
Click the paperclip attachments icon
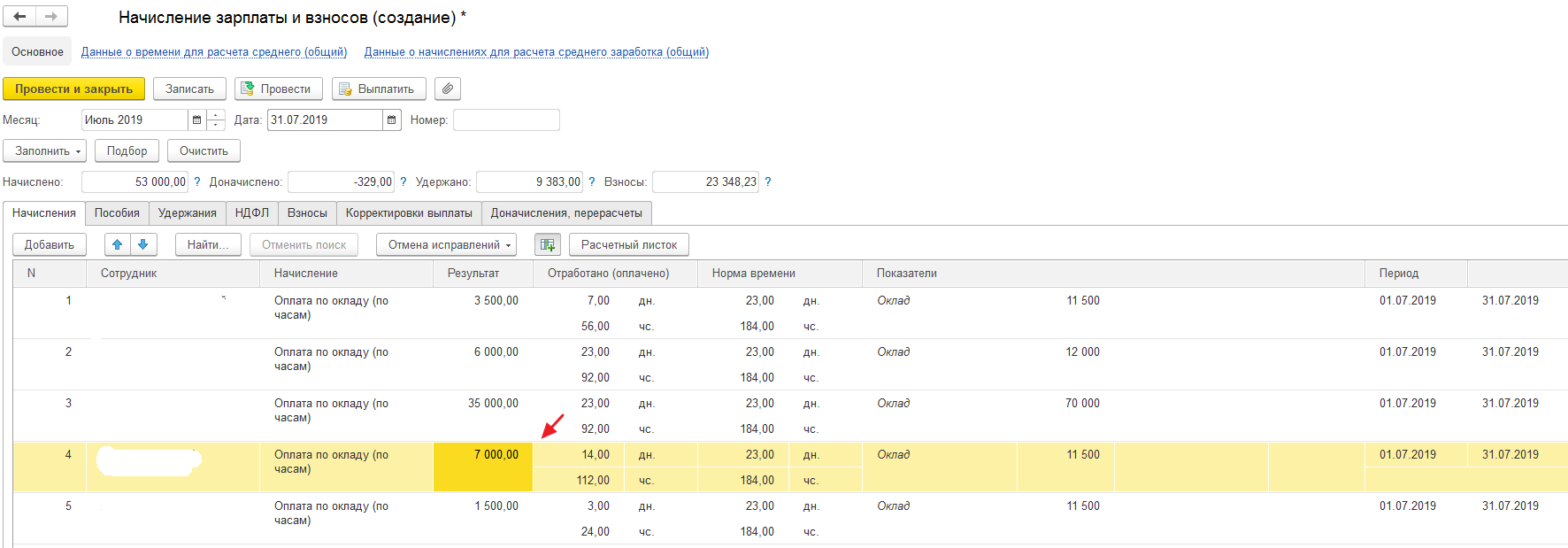pyautogui.click(x=448, y=89)
